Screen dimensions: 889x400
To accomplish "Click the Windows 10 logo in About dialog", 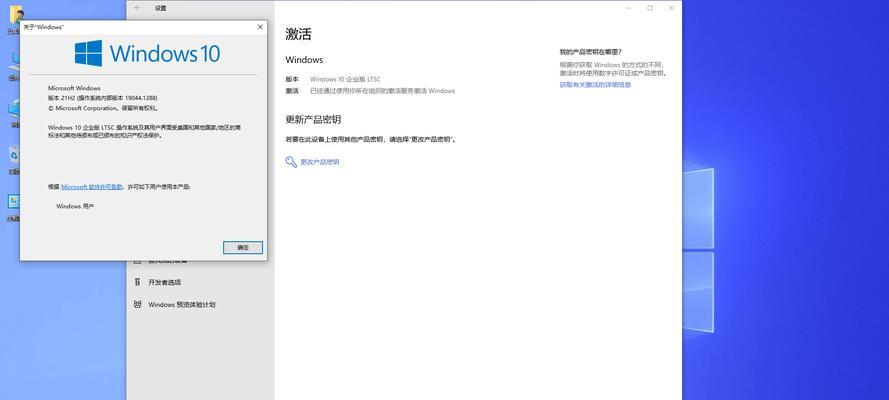I will tap(147, 53).
